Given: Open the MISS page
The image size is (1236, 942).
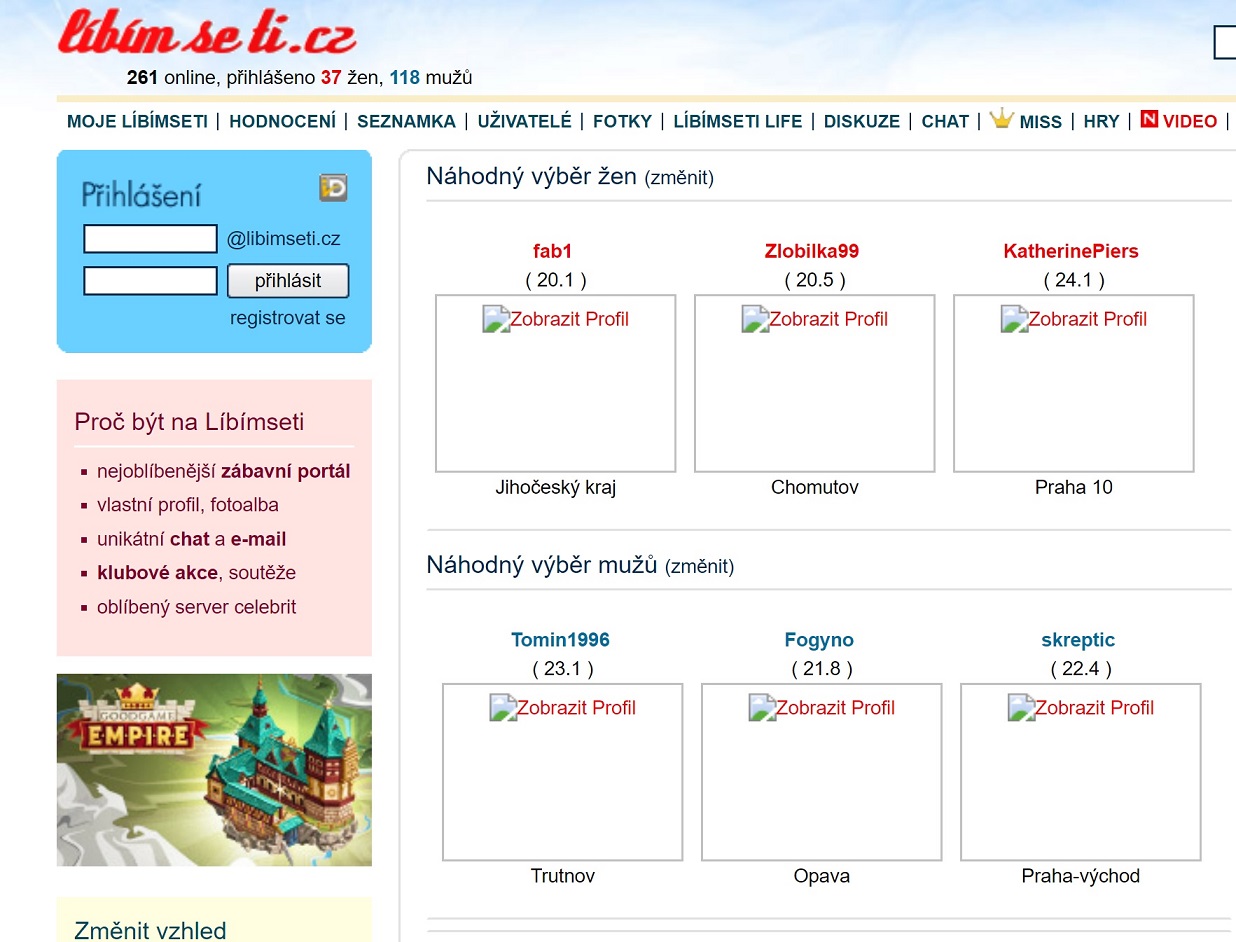Looking at the screenshot, I should pyautogui.click(x=1040, y=122).
